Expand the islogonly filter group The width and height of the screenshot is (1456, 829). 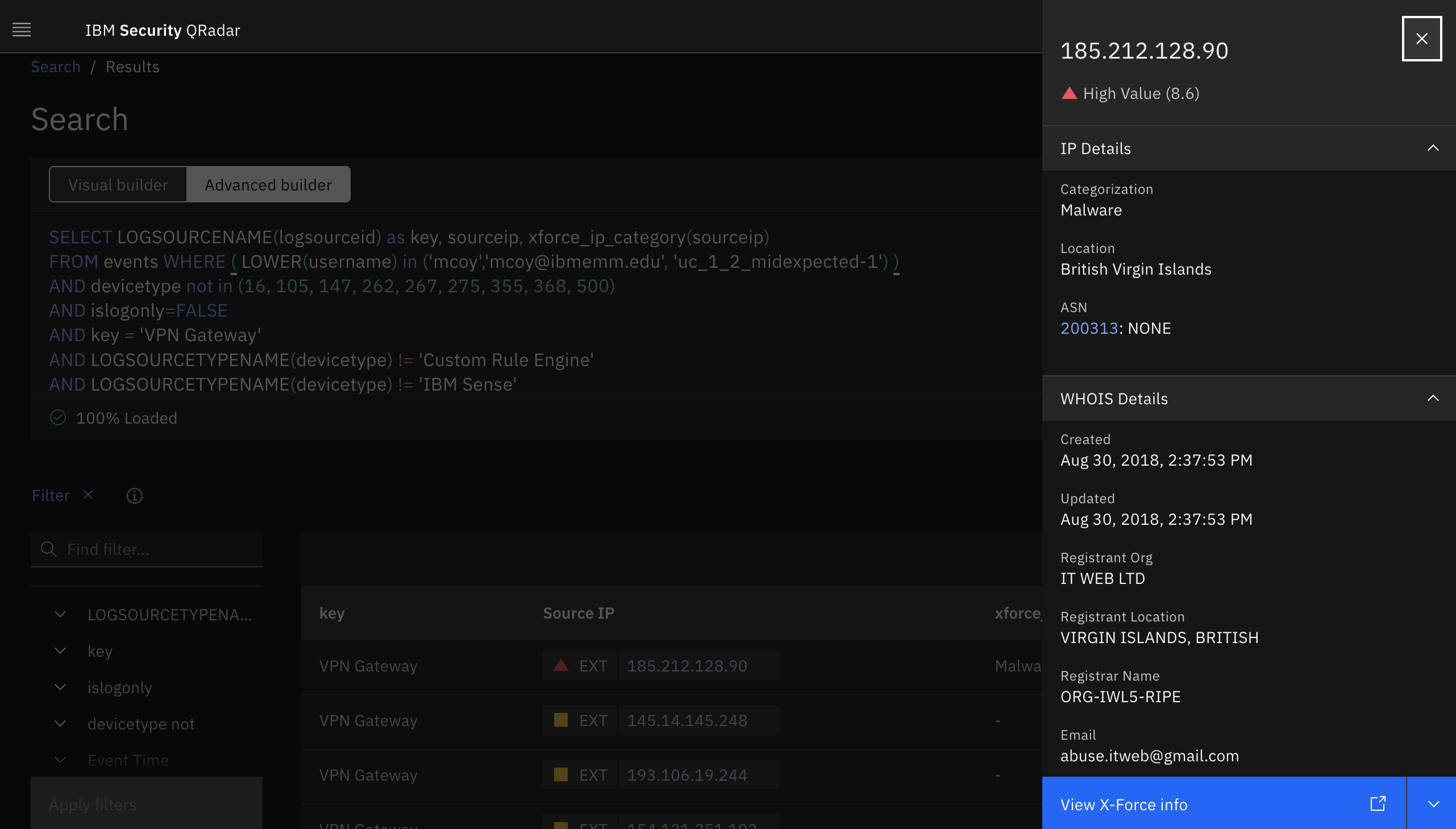click(60, 687)
